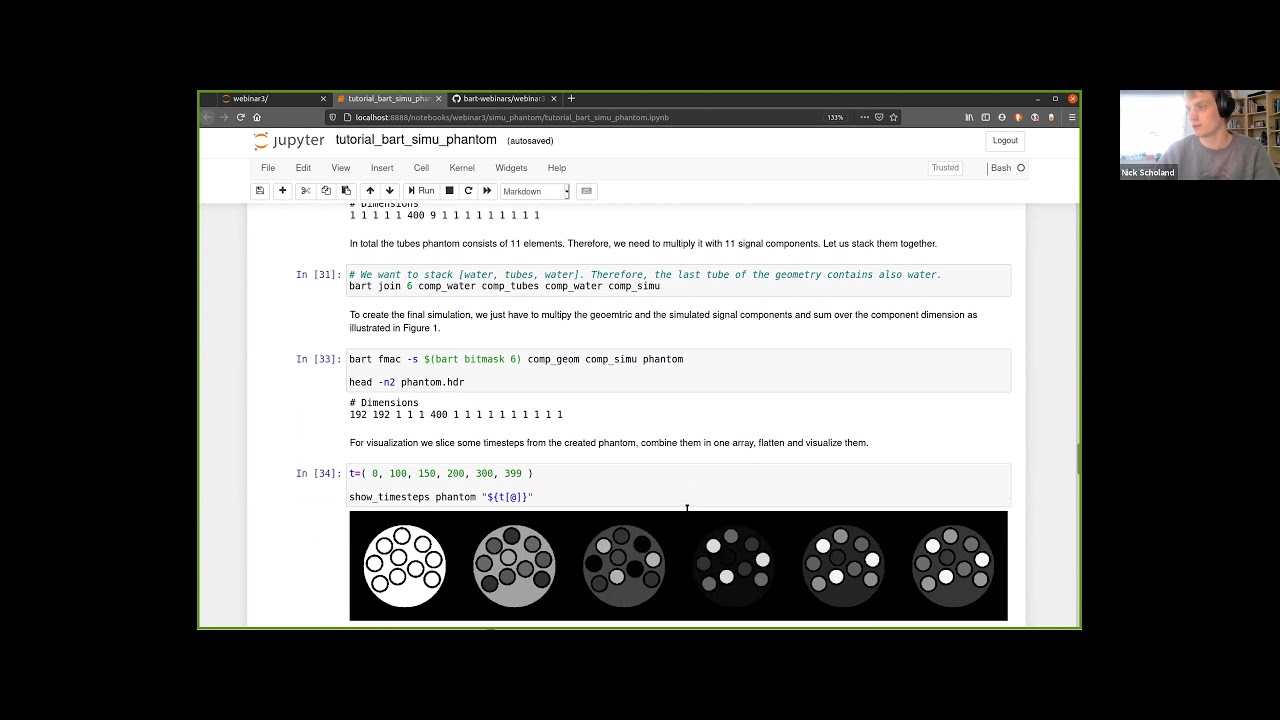Reload the page in browser
This screenshot has height=720, width=1280.
coord(240,117)
